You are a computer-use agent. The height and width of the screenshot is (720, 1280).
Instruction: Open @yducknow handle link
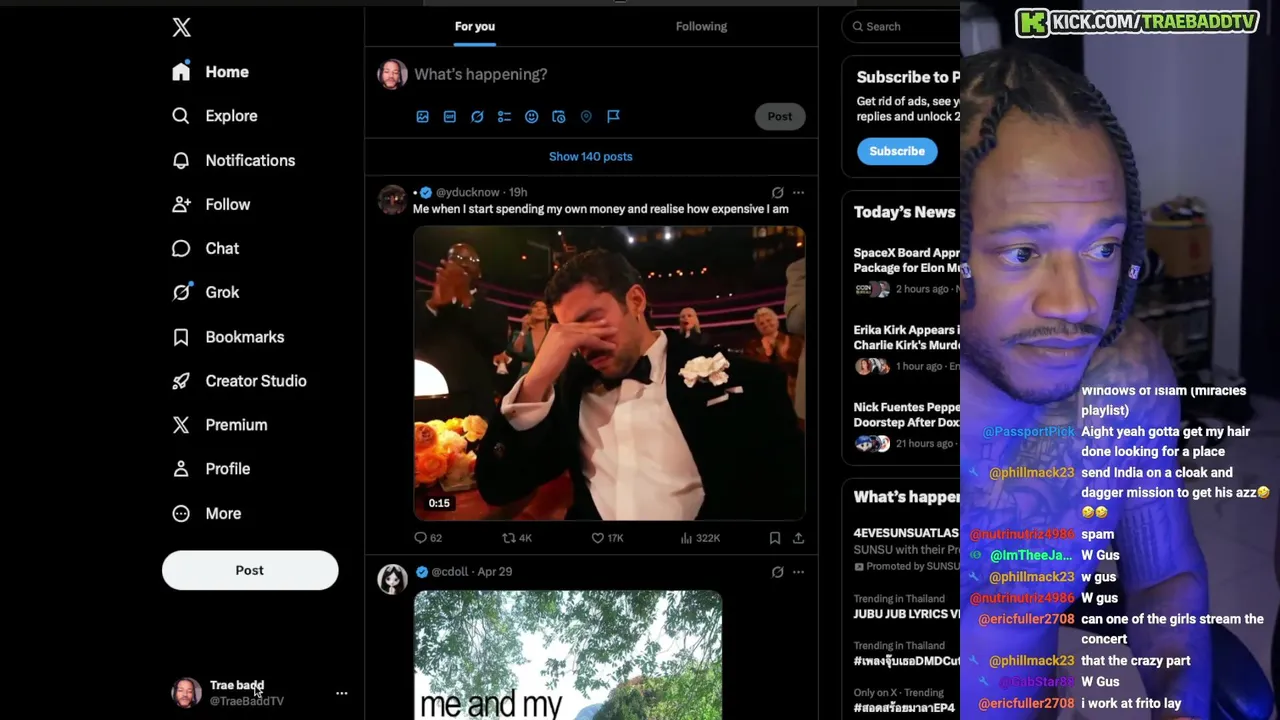point(467,192)
